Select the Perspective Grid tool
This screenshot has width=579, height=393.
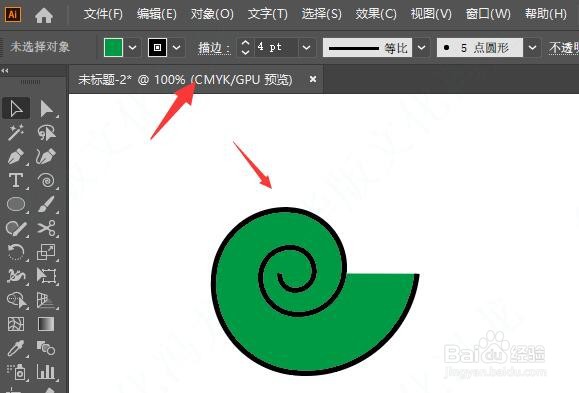tap(47, 300)
